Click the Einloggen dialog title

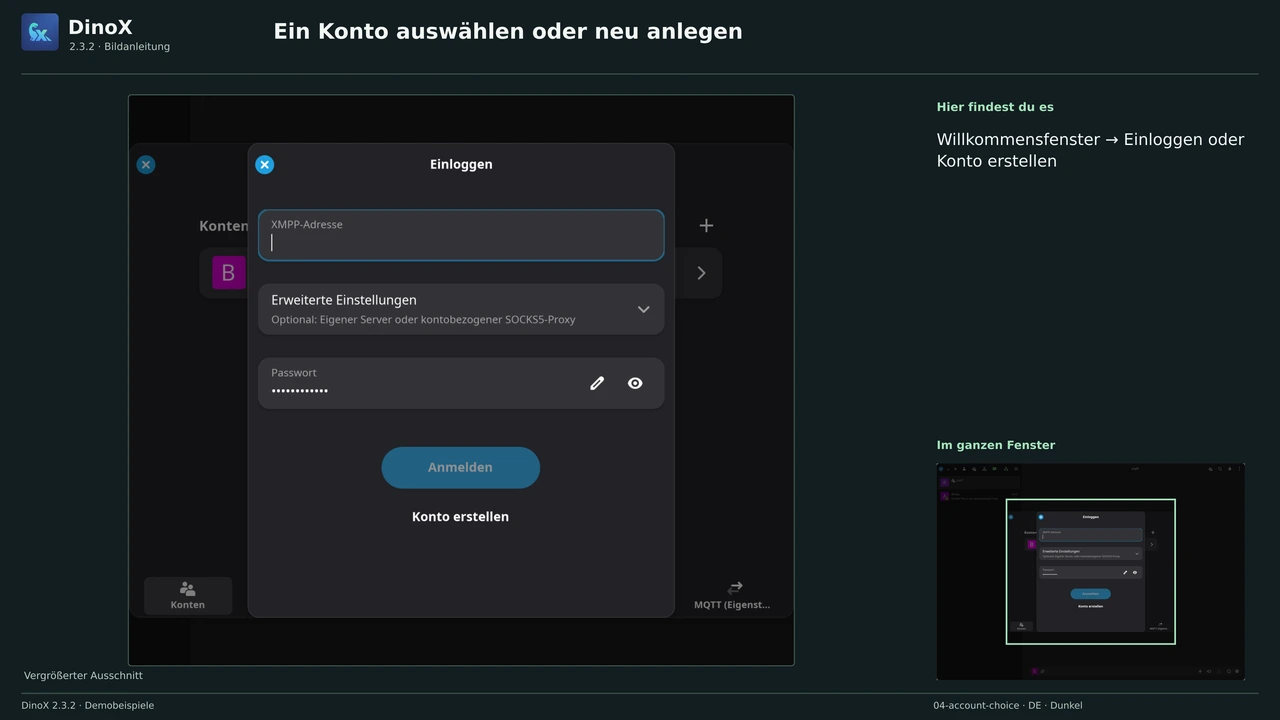click(x=461, y=164)
